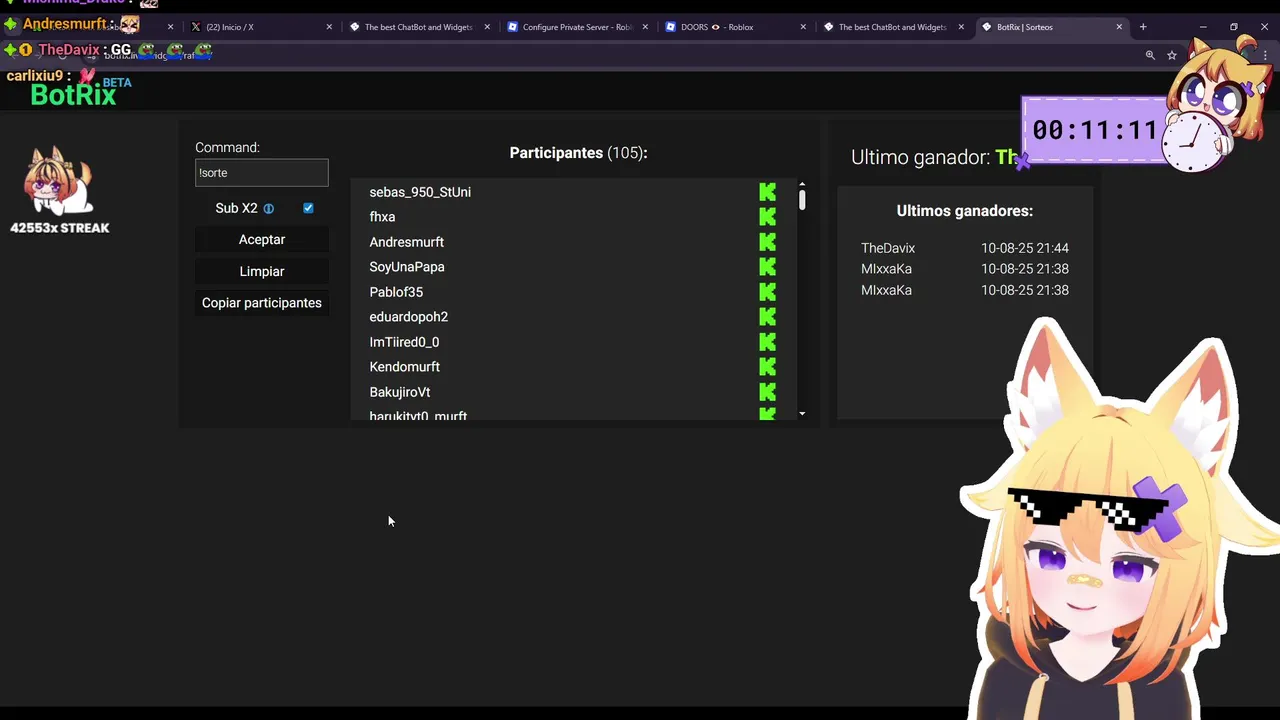This screenshot has width=1280, height=720.
Task: Close the BotRix | Sorteos tab
Action: coord(1119,27)
